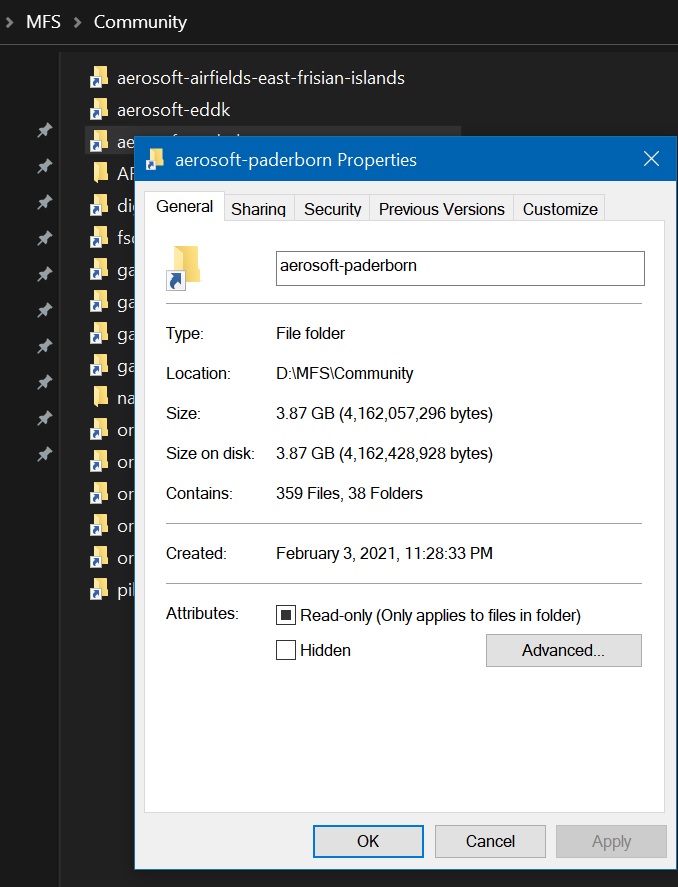Image resolution: width=678 pixels, height=887 pixels.
Task: Cancel the Properties dialog
Action: click(x=490, y=841)
